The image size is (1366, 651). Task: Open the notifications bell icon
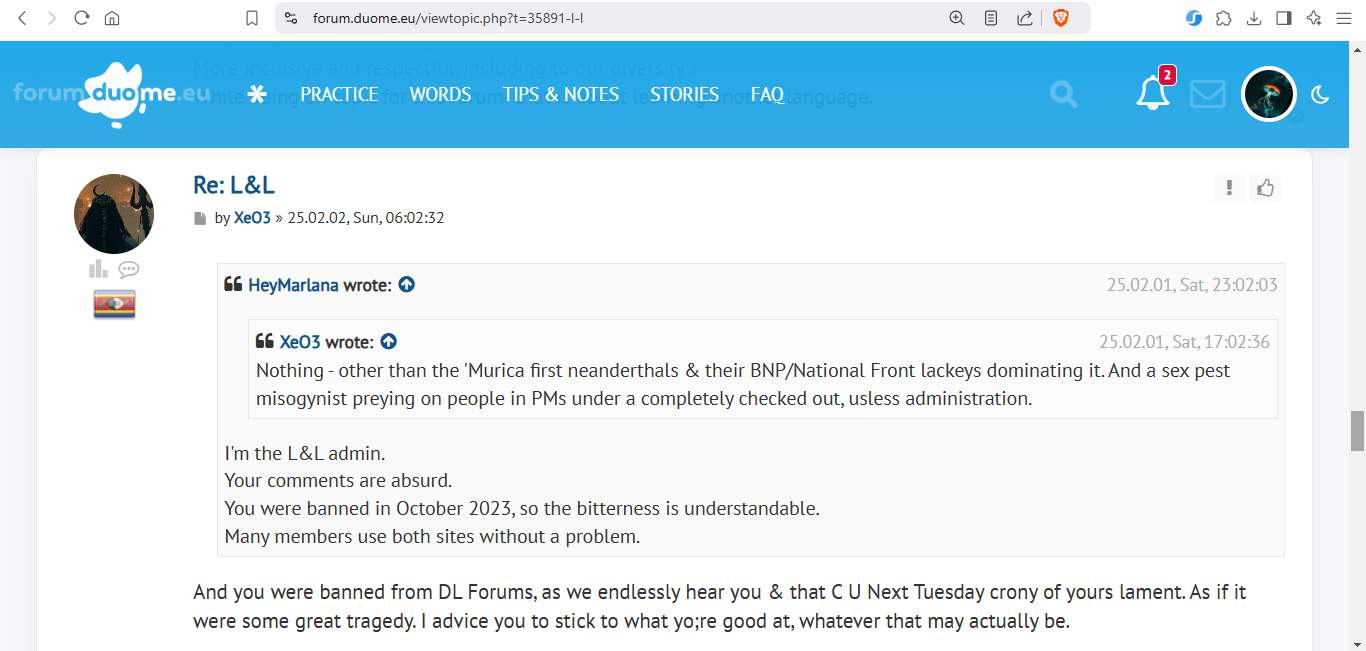tap(1152, 94)
